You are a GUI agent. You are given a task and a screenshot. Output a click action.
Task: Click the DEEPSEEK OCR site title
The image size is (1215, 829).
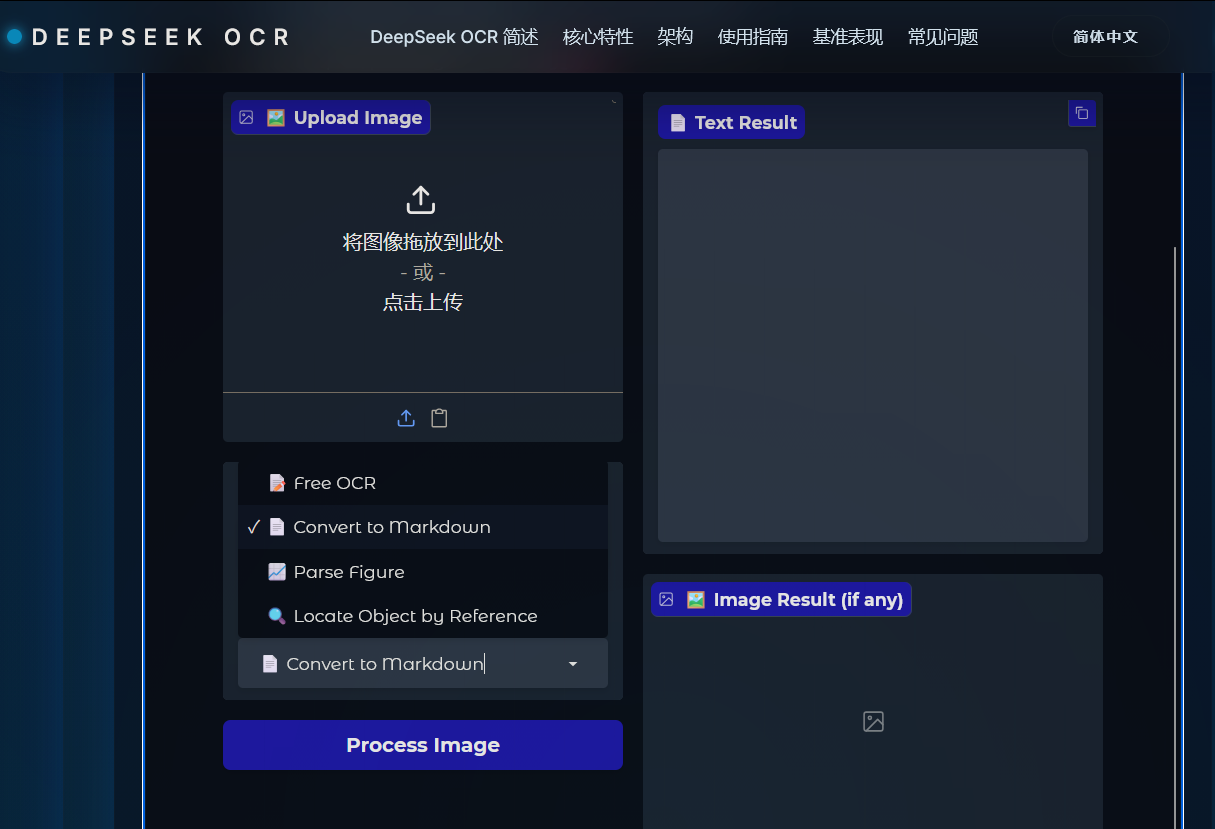pos(161,37)
